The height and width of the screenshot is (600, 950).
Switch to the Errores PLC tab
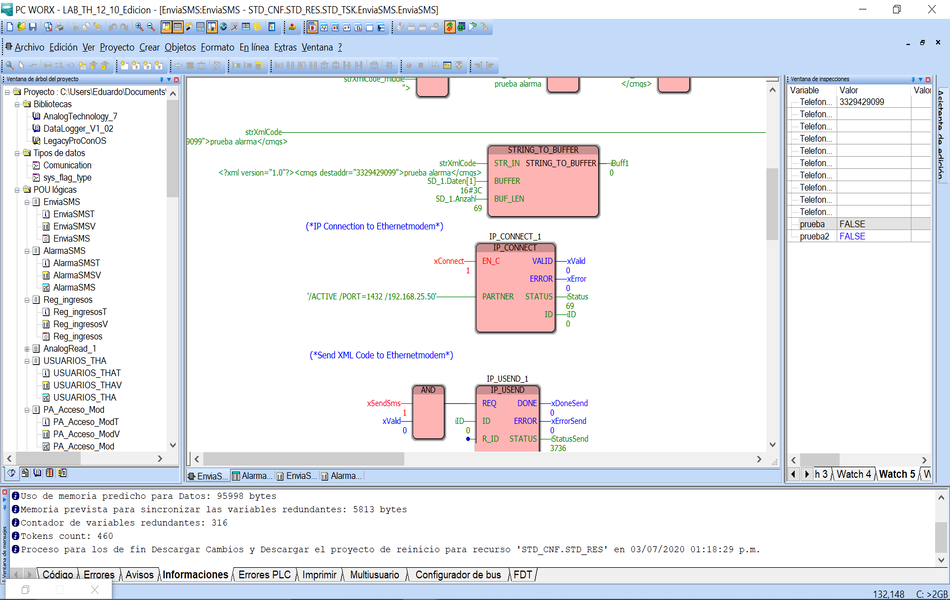(264, 575)
